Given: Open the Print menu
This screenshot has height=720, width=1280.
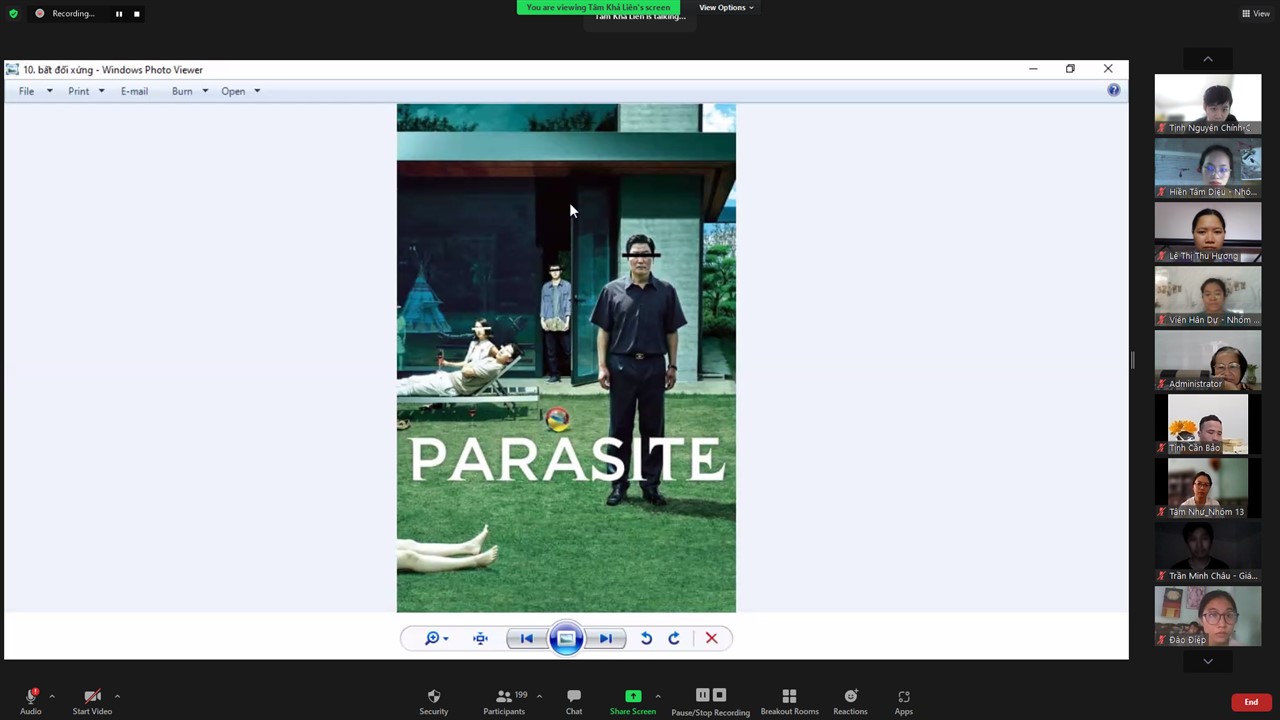Looking at the screenshot, I should pos(78,91).
